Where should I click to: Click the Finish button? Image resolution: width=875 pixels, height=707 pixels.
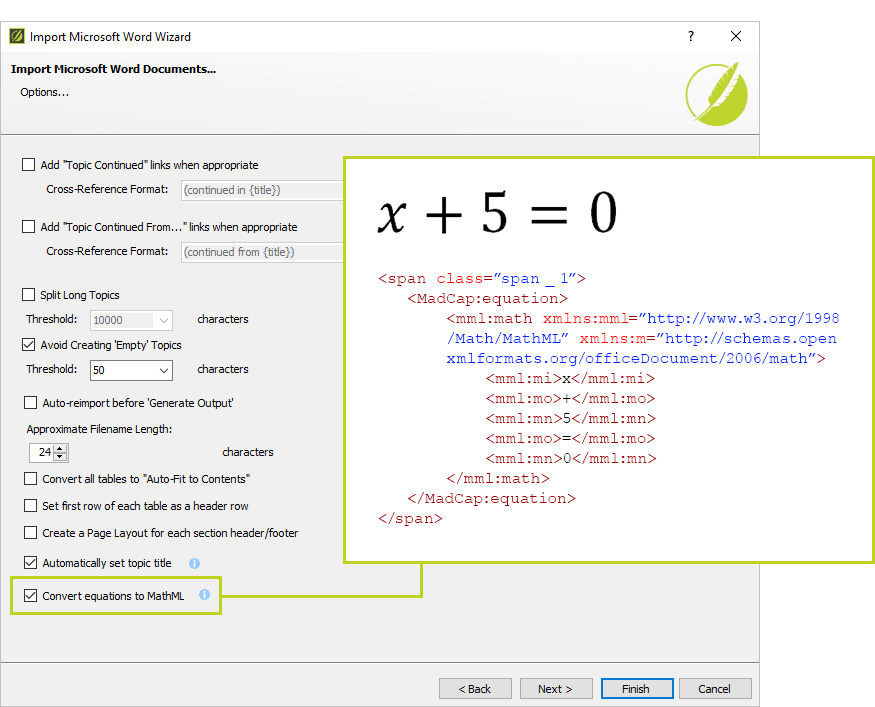pos(637,689)
